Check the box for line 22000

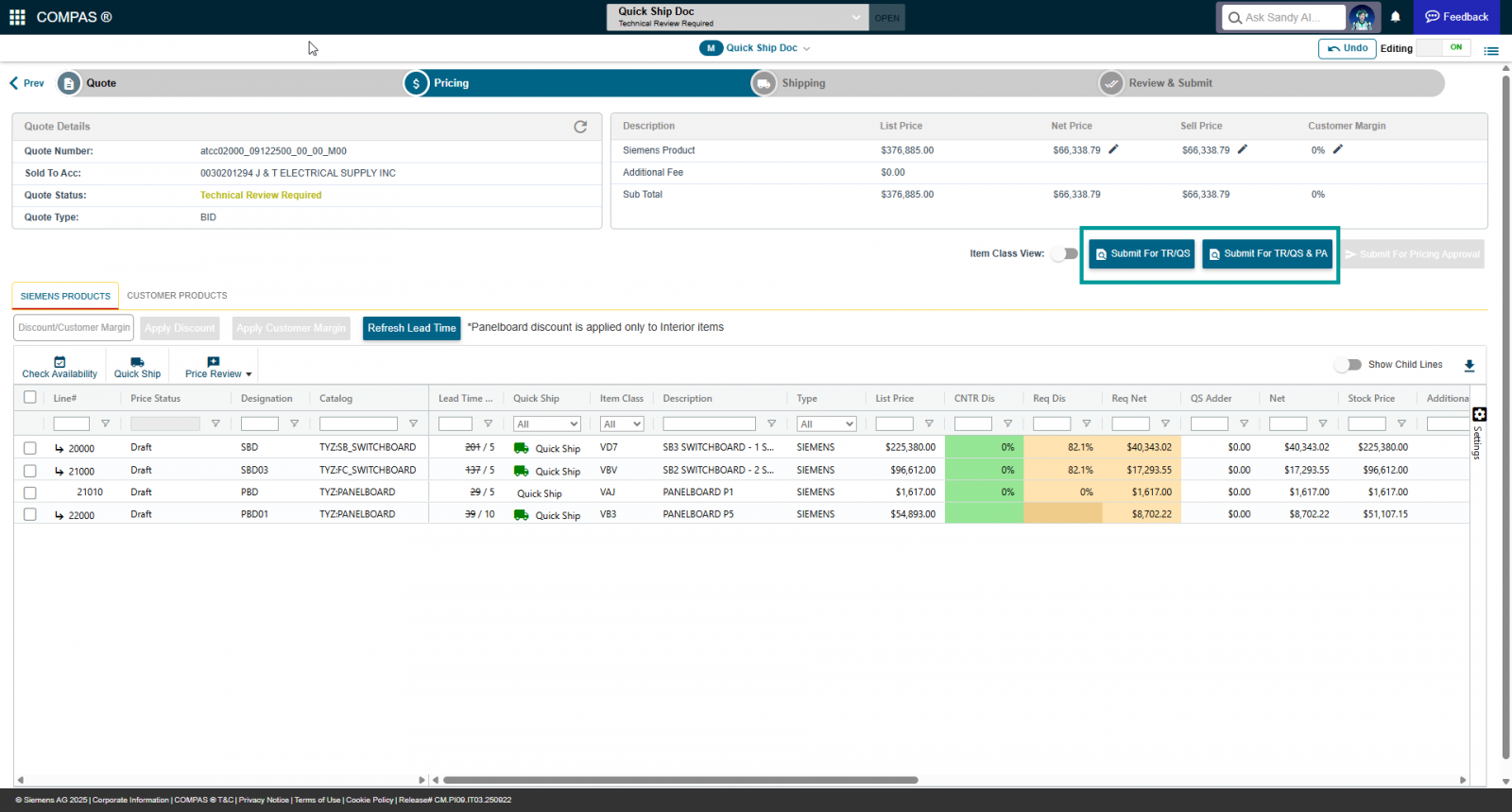(30, 514)
